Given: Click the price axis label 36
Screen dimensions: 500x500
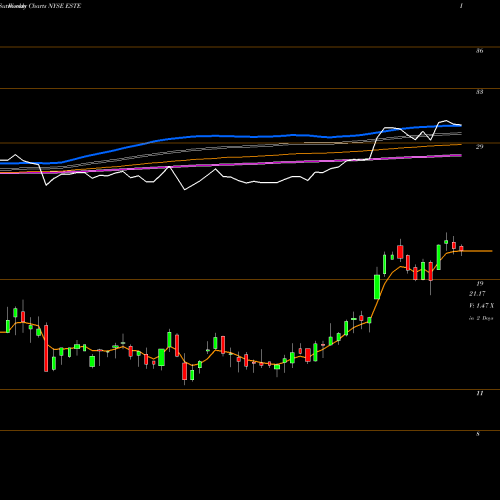Looking at the screenshot, I should click(x=479, y=51).
